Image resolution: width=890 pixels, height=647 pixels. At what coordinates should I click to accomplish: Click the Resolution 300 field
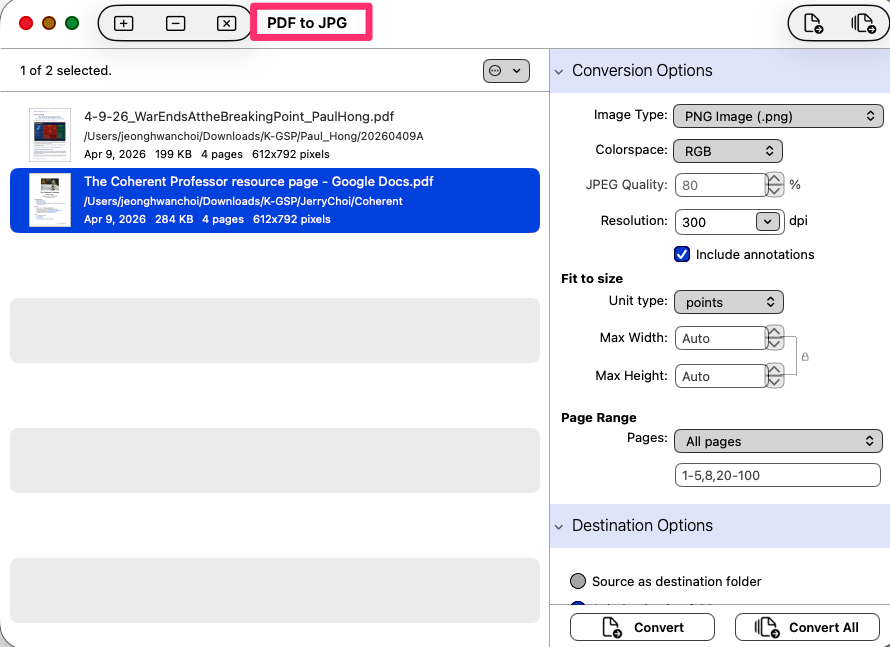[715, 222]
